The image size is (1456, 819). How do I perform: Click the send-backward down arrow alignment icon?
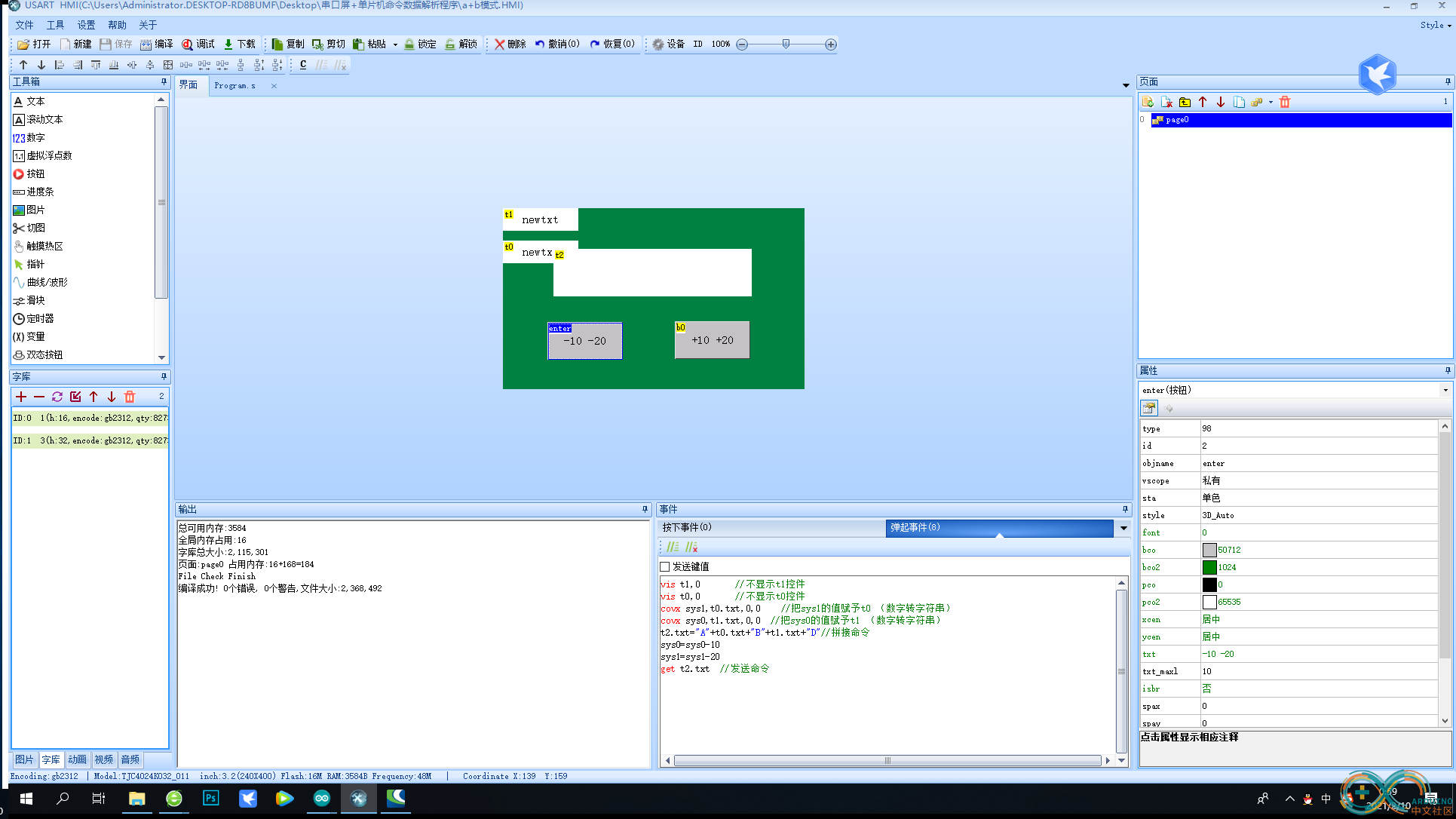41,65
